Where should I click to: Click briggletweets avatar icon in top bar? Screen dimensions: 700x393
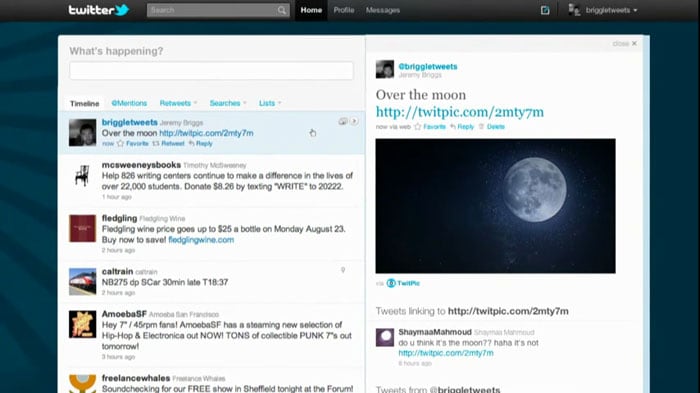[x=574, y=10]
